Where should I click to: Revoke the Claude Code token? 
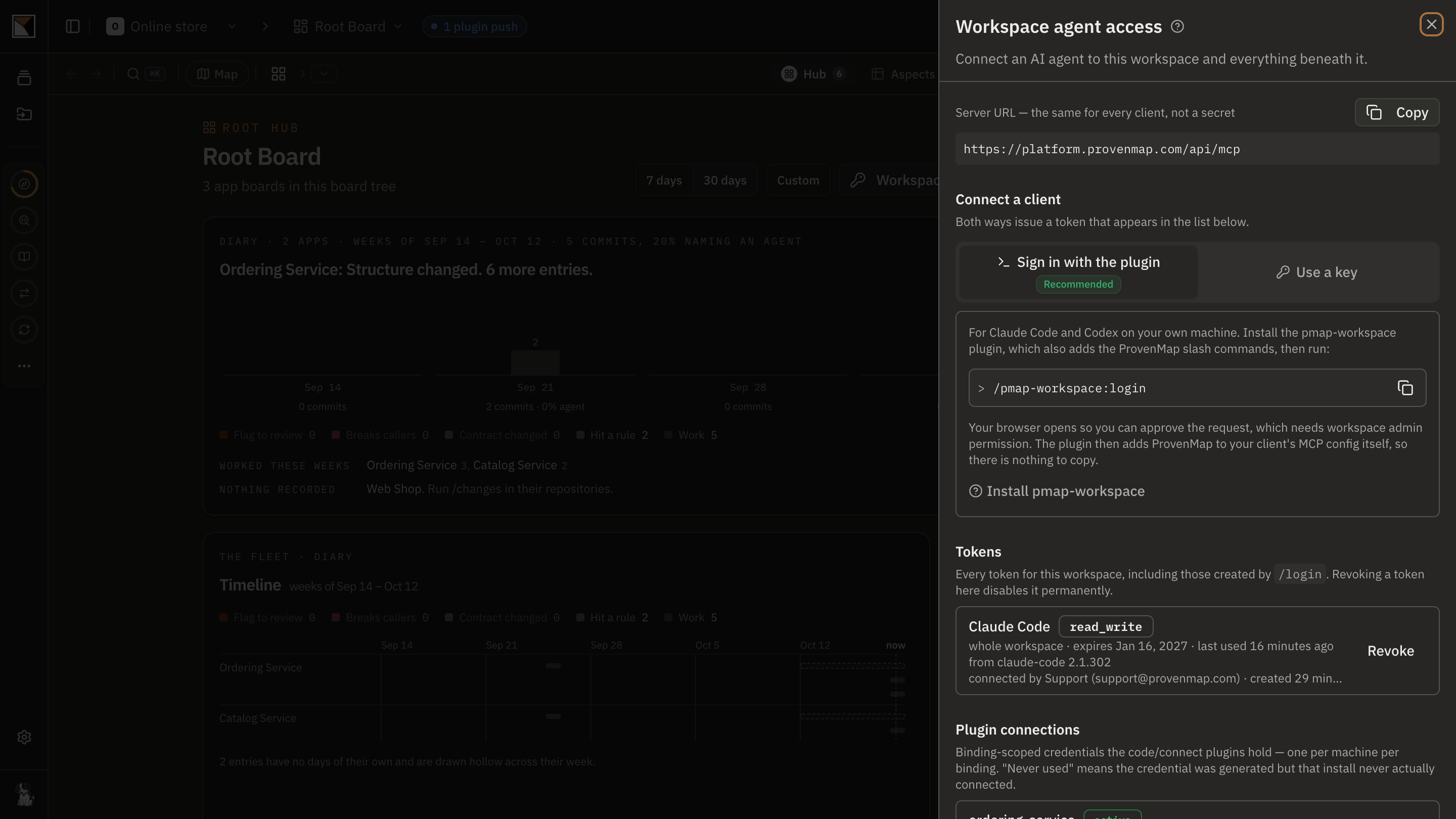pos(1390,651)
